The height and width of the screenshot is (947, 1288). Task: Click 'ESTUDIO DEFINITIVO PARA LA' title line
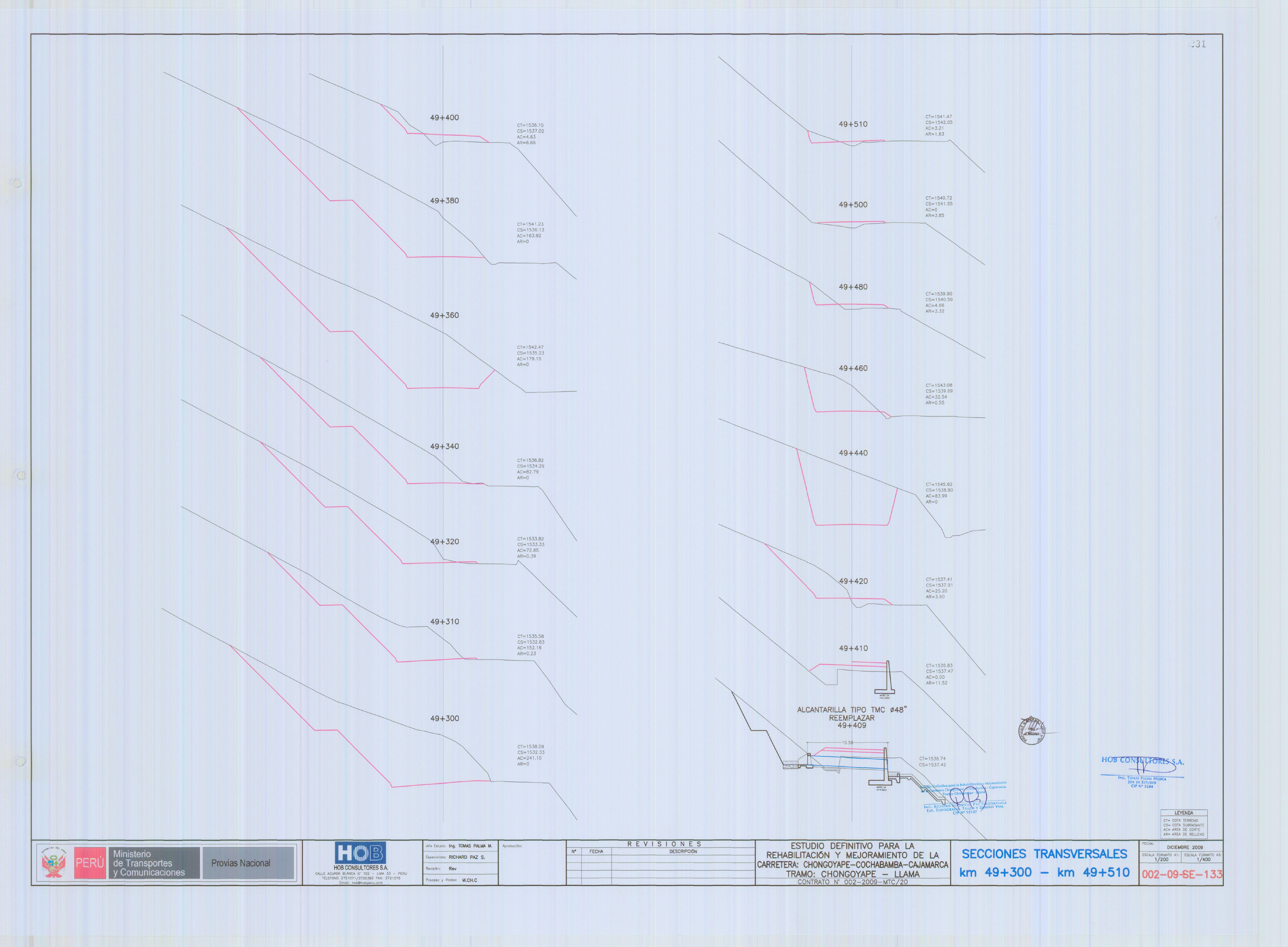coord(853,846)
